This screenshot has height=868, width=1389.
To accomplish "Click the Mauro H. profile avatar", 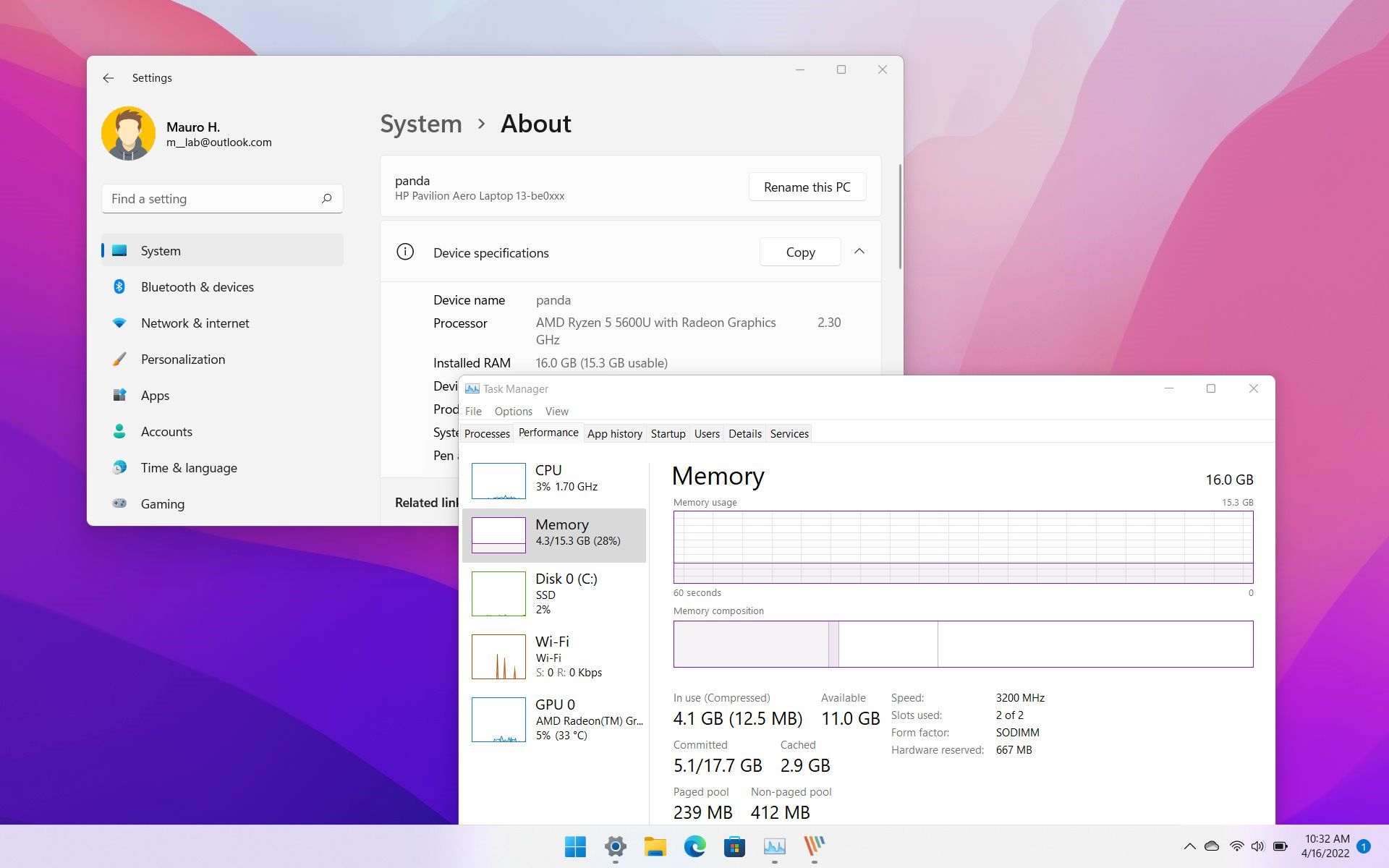I will coord(129,133).
